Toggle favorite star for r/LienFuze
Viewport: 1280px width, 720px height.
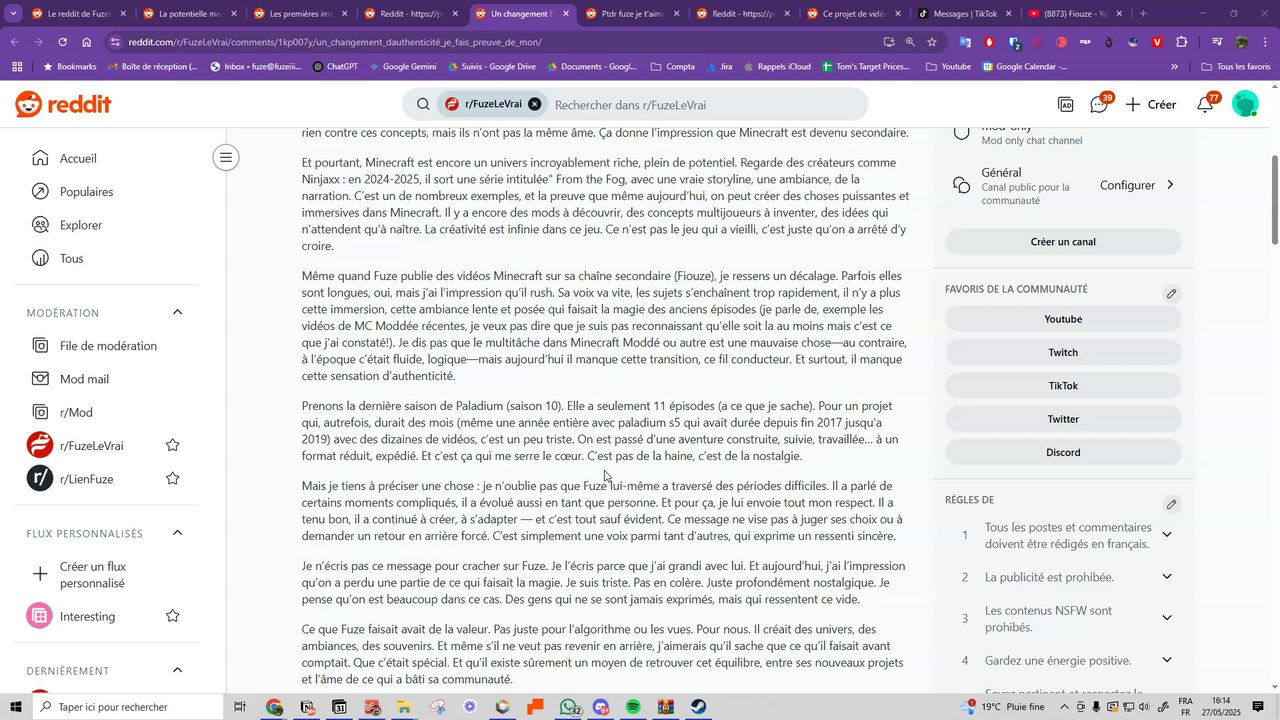[173, 479]
